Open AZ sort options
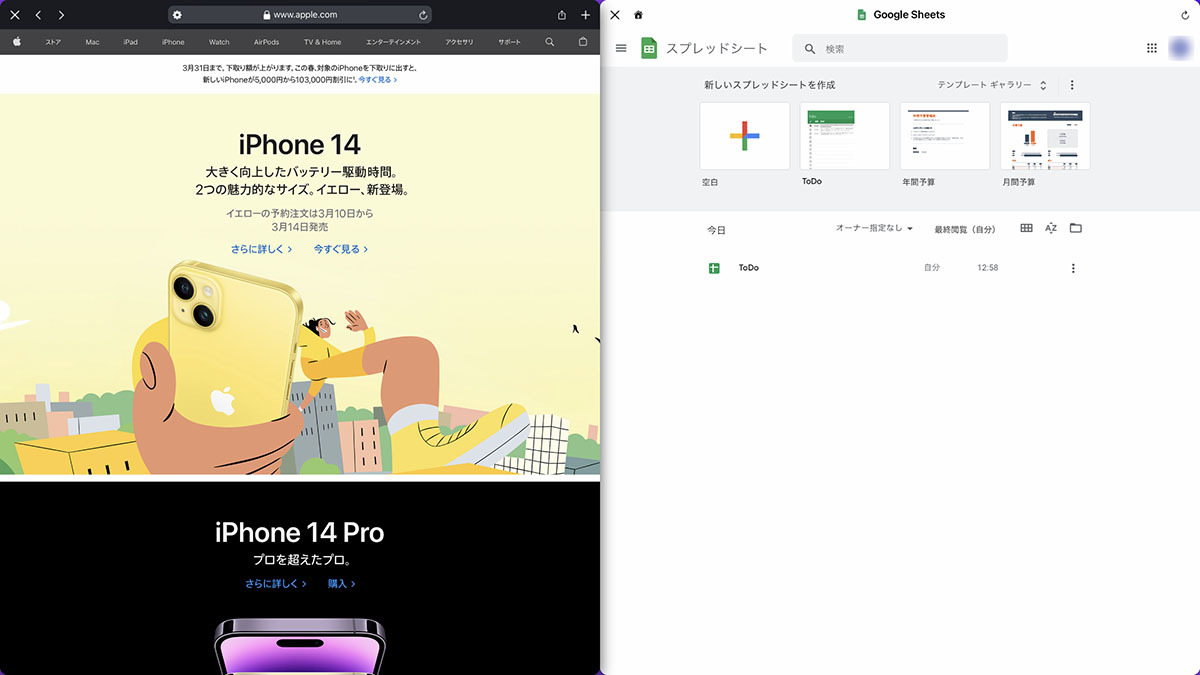 [x=1051, y=228]
